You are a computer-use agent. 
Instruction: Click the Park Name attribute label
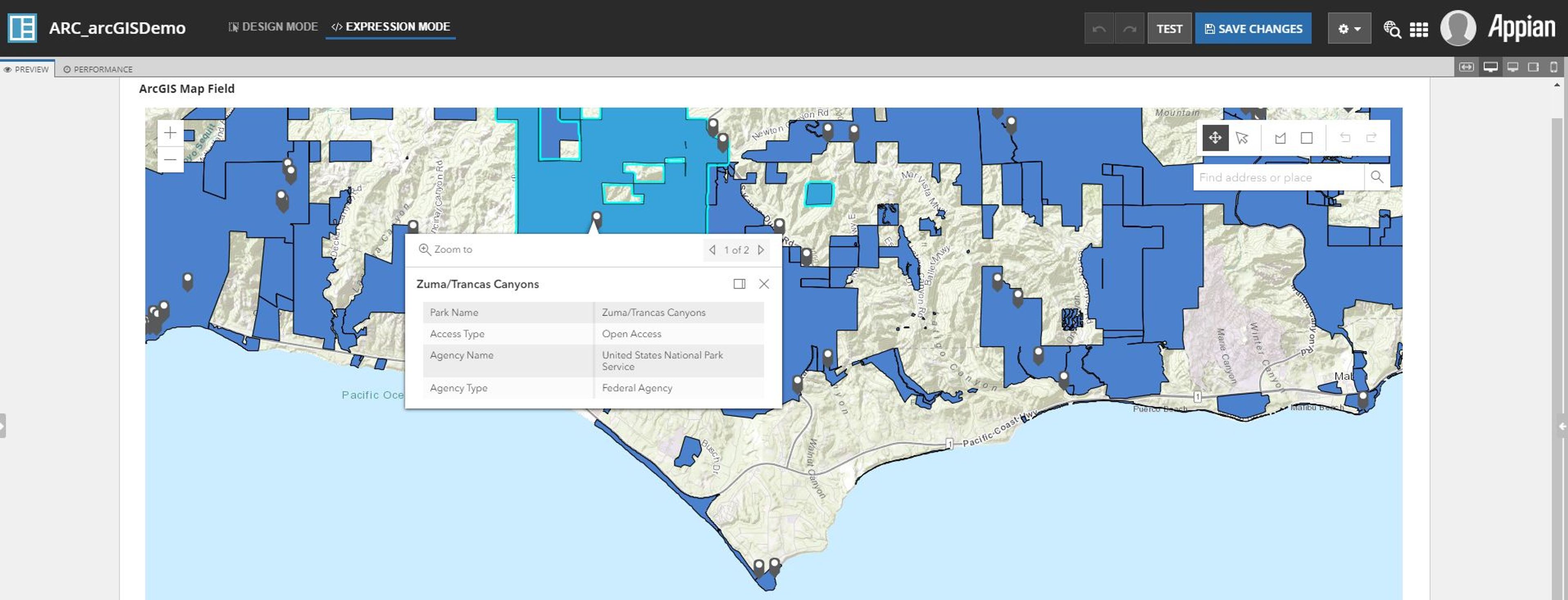pos(454,312)
